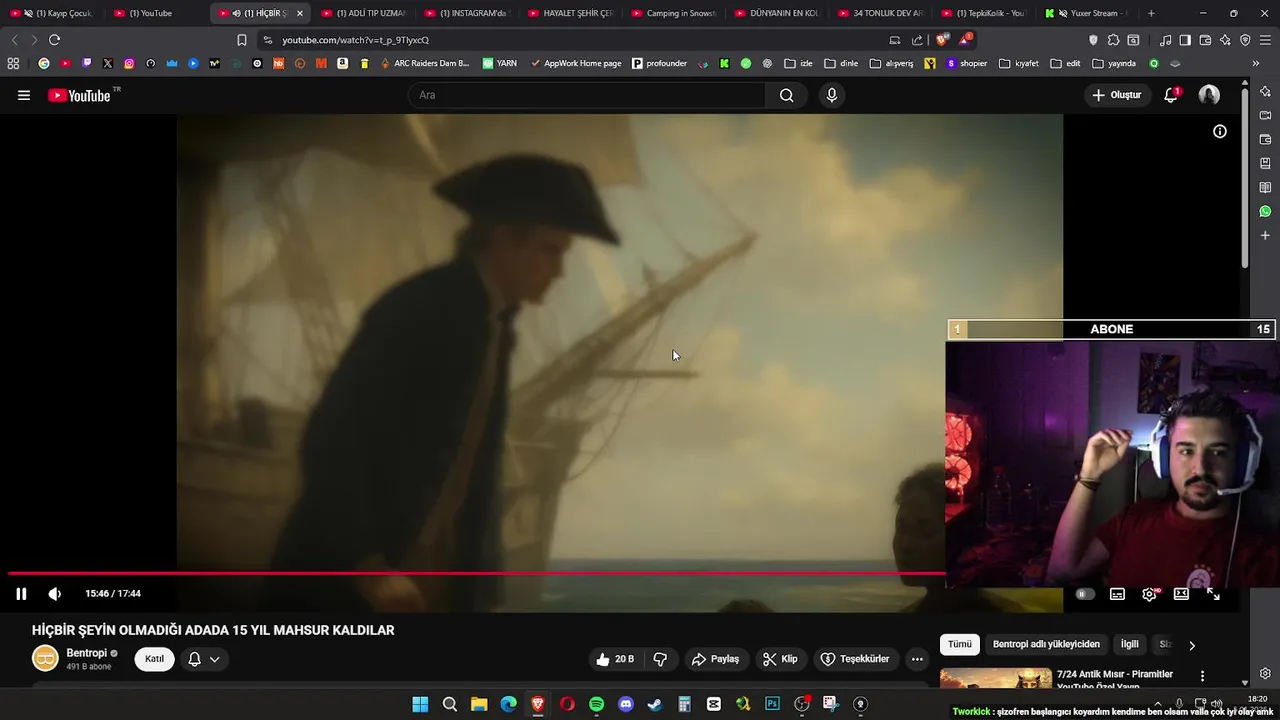Screen dimensions: 1280x720
Task: Like the video with 20 B likes
Action: [615, 659]
